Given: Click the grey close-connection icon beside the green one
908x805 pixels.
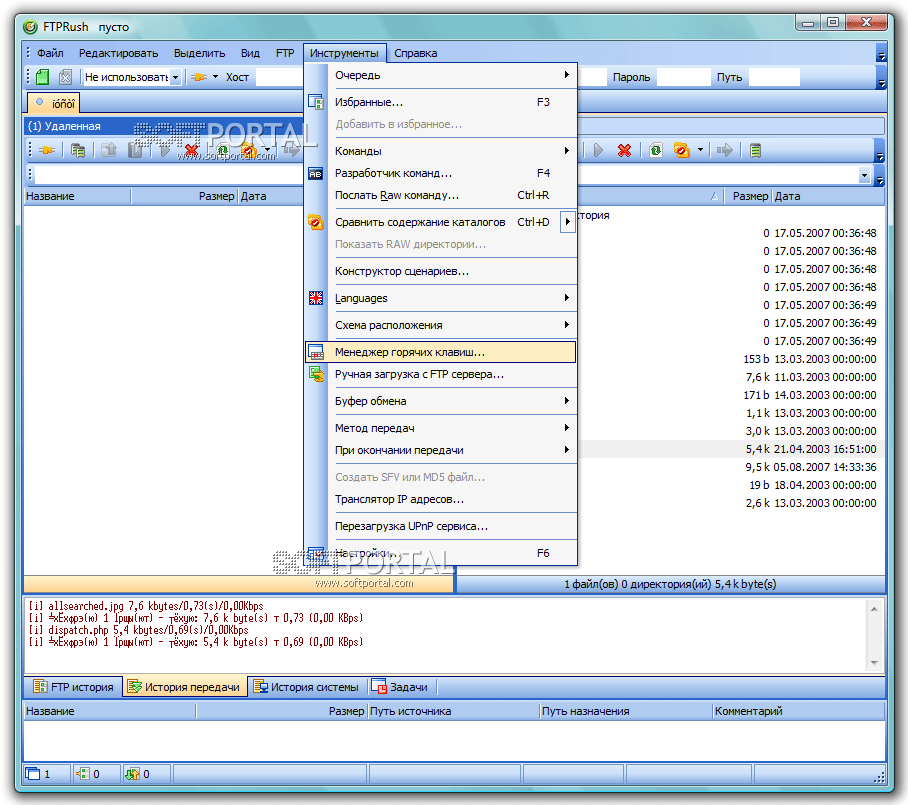Looking at the screenshot, I should [65, 77].
